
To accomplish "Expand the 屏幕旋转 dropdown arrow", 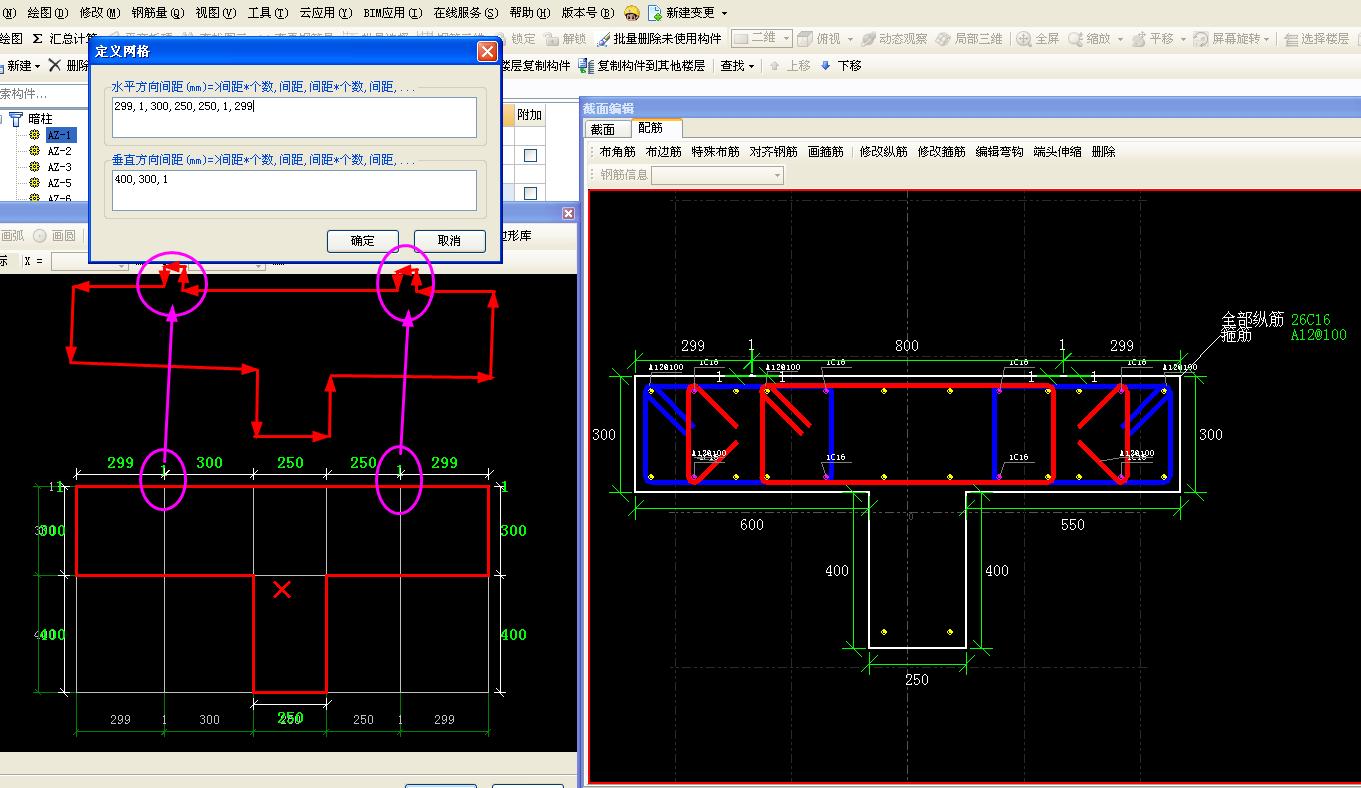I will pyautogui.click(x=1267, y=39).
